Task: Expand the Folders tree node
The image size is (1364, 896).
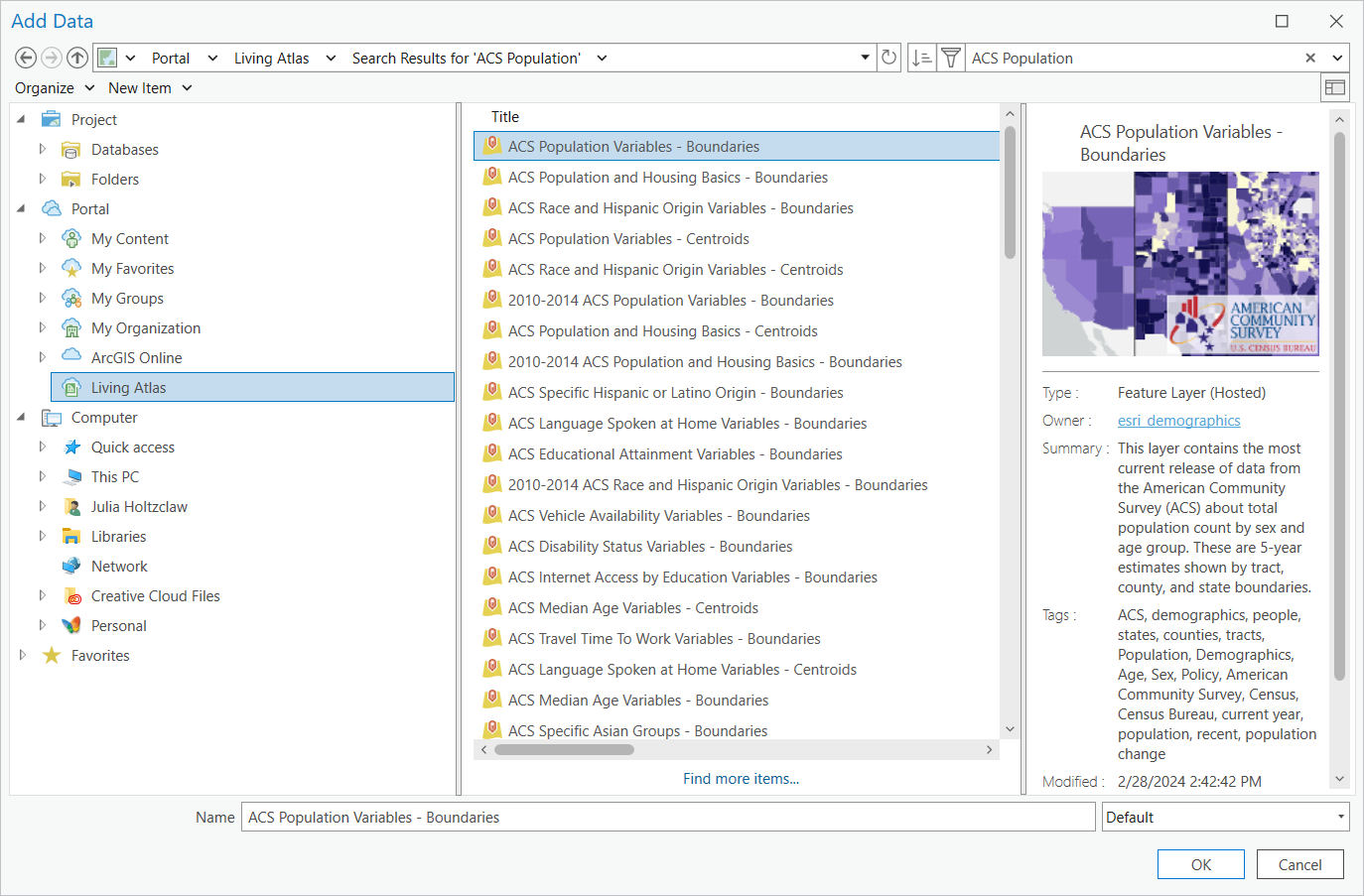Action: click(x=42, y=179)
